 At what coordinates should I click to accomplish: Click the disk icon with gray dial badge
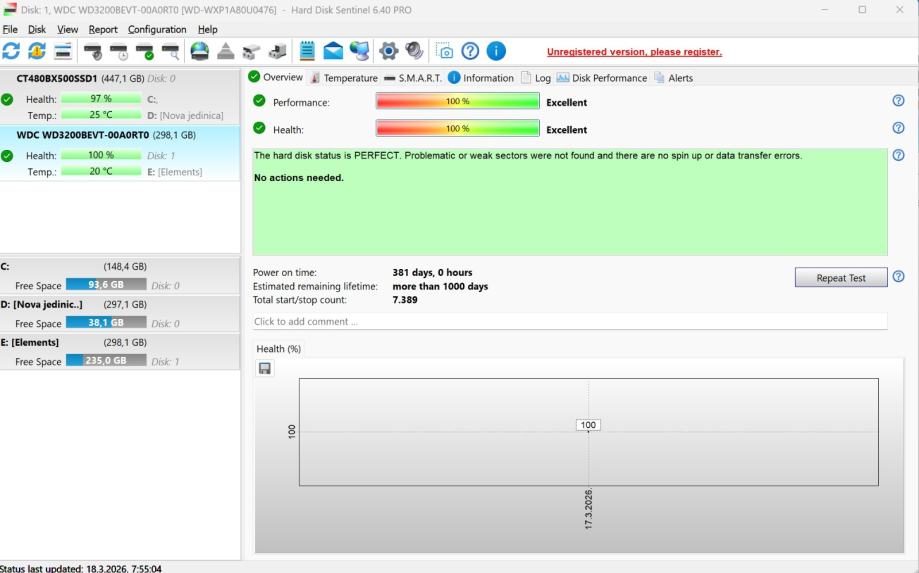(93, 52)
